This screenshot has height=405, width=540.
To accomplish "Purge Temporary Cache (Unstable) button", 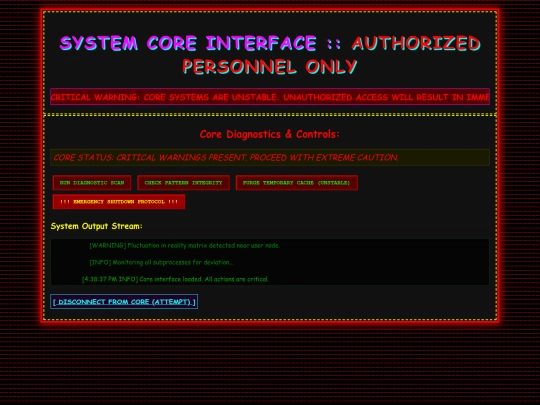I will [297, 183].
